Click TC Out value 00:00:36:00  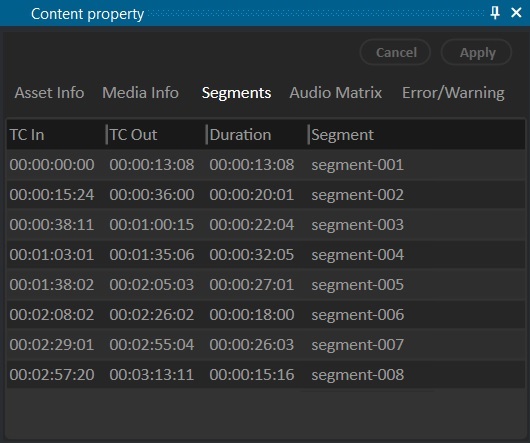pos(152,195)
